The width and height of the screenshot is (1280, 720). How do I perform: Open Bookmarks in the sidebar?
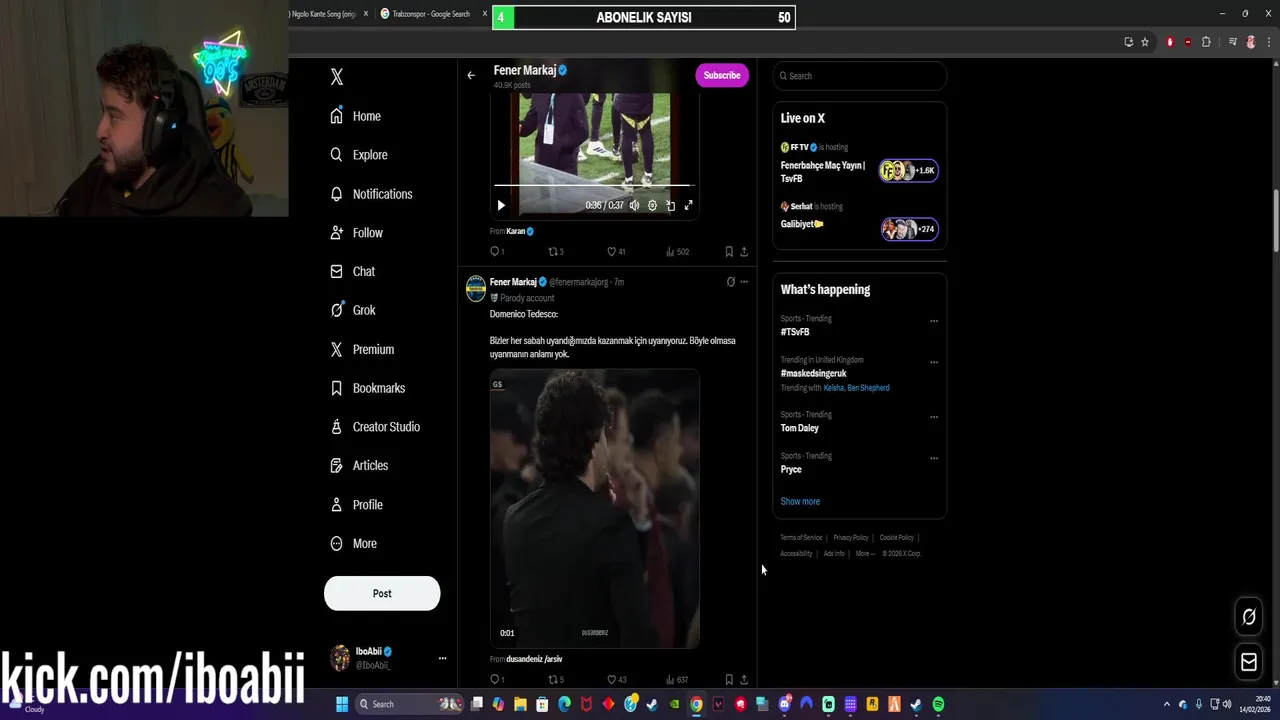pos(368,388)
